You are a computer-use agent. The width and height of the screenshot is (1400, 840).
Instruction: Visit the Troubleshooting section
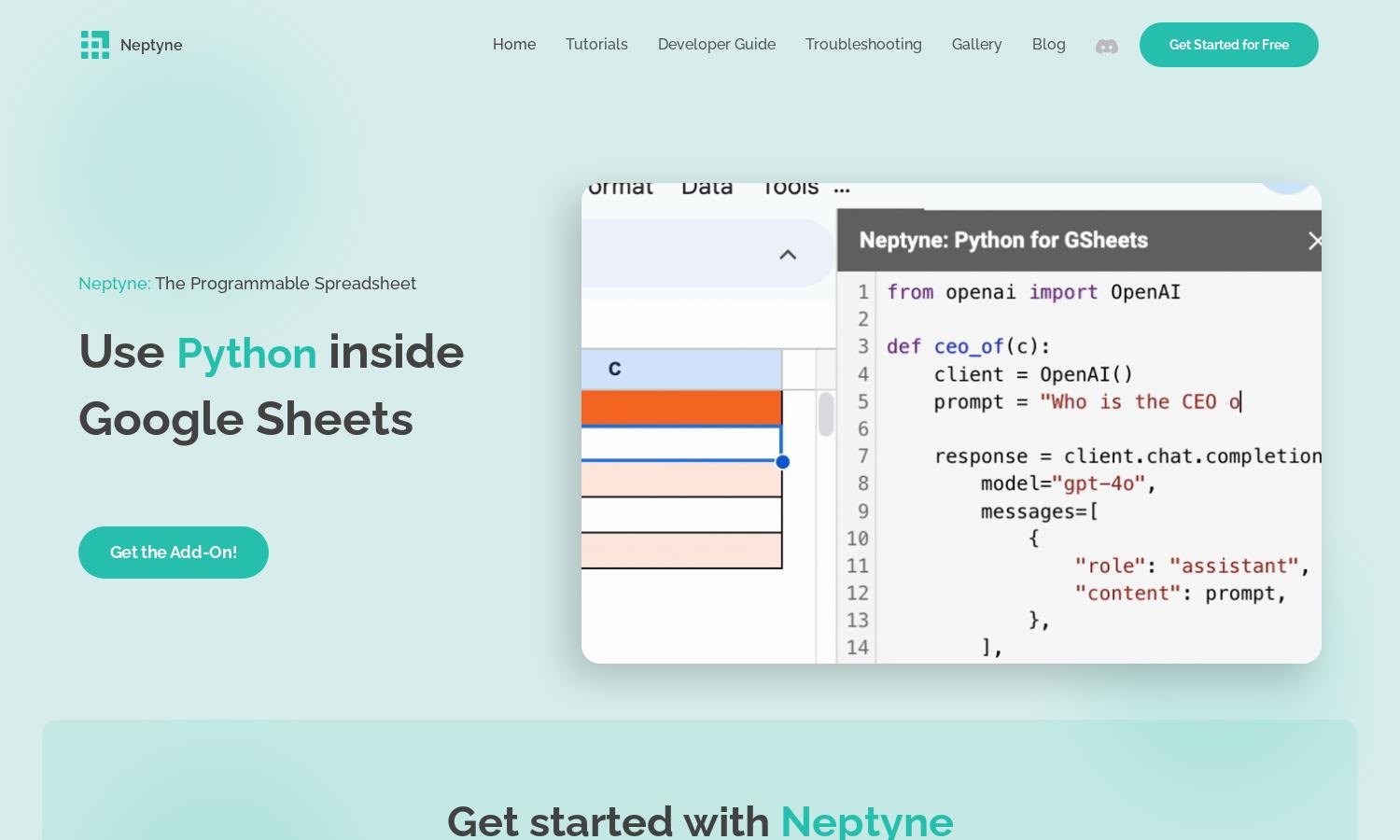[863, 44]
